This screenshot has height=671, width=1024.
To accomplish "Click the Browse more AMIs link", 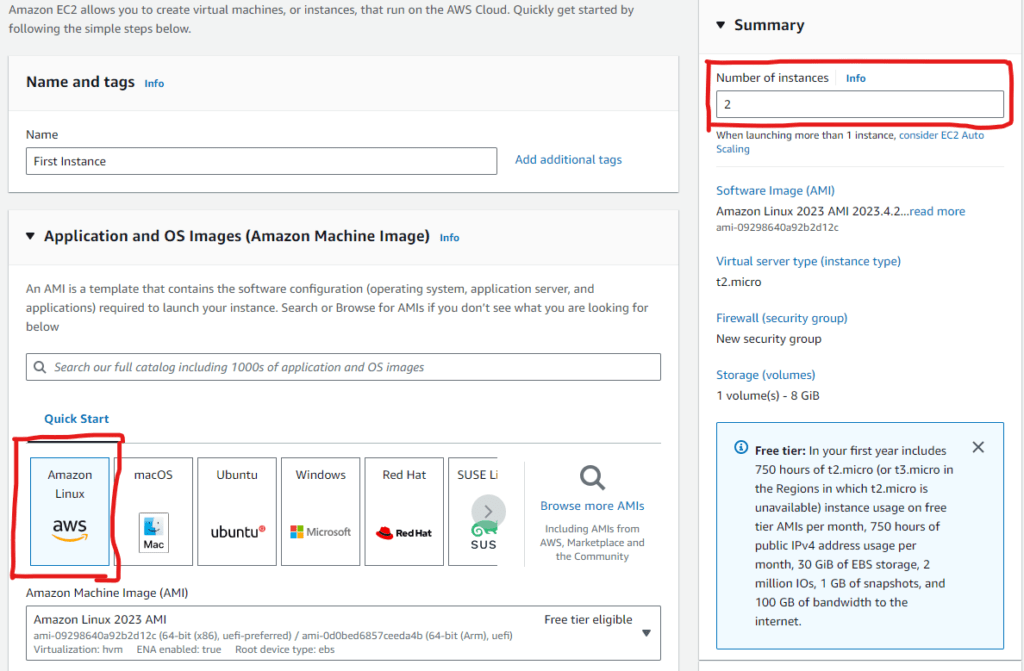I will pos(592,506).
